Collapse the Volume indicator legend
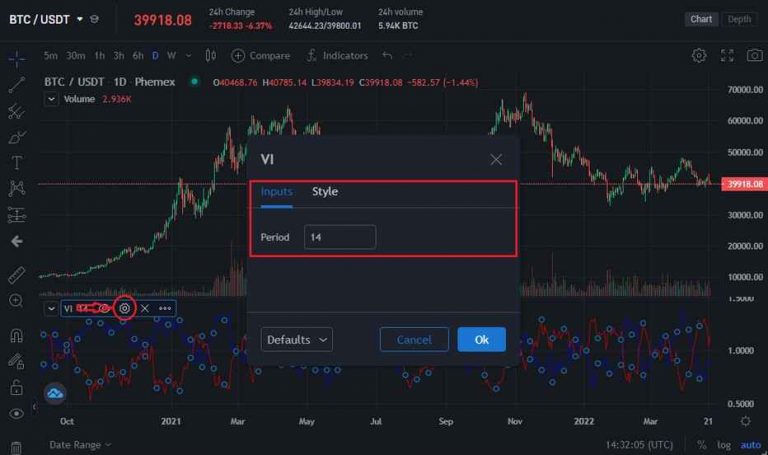 pos(51,99)
